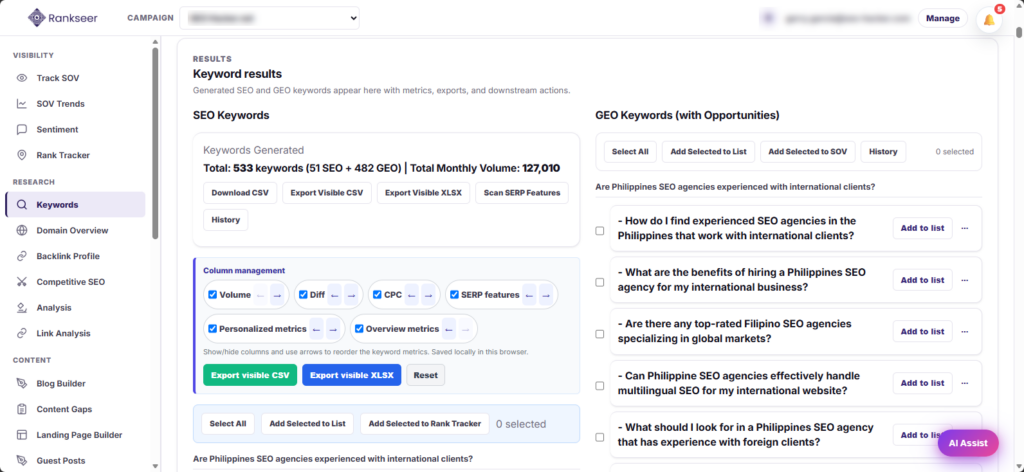Tick checkbox for 'What are the benefits' keyword
The image size is (1024, 472).
[x=600, y=282]
